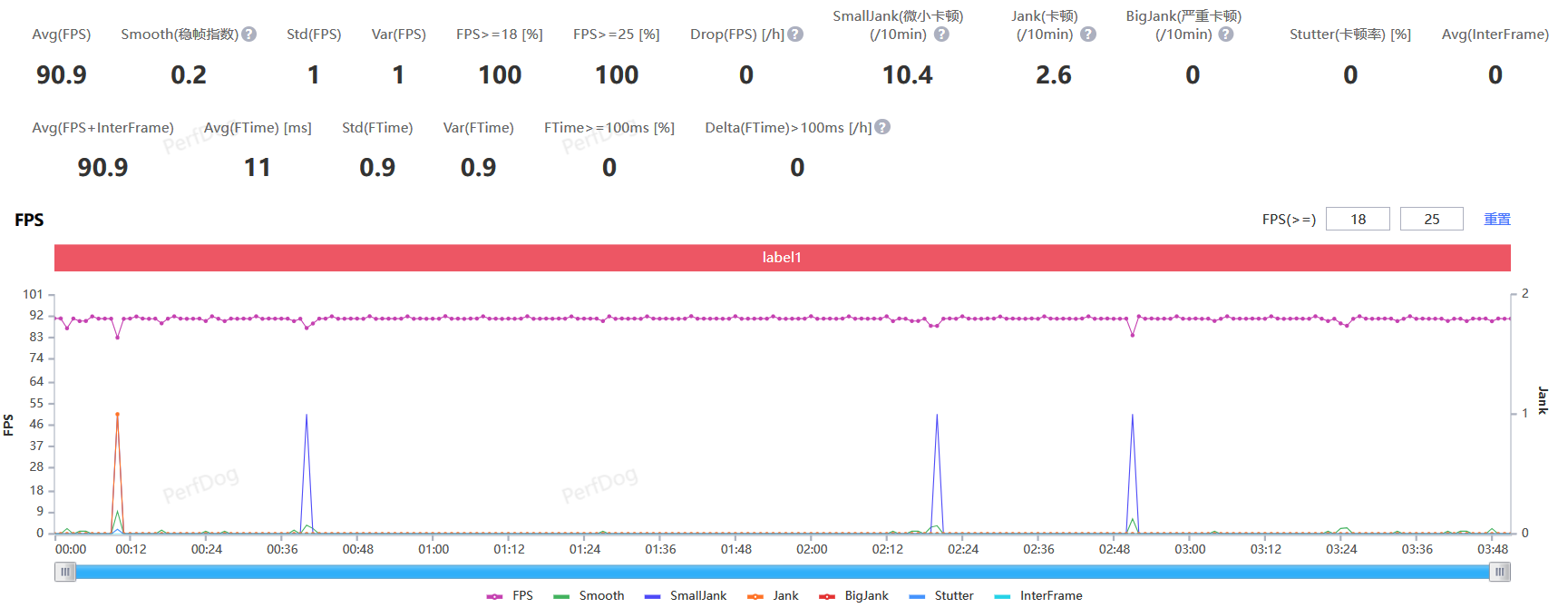Open help tooltip for Jank(卡顿)
This screenshot has width=1568, height=608.
[1088, 34]
